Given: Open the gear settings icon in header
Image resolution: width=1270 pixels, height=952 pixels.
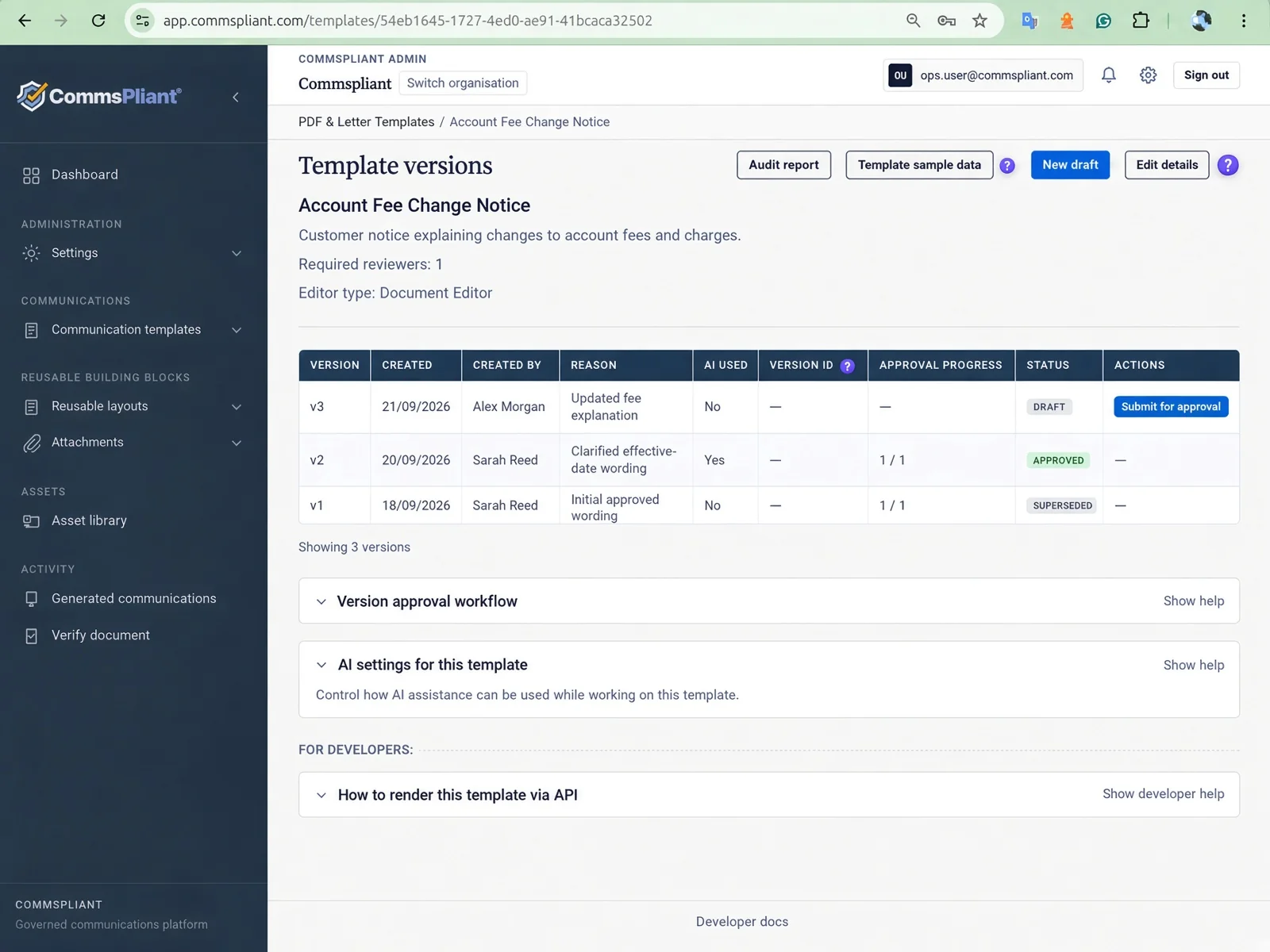Looking at the screenshot, I should pyautogui.click(x=1148, y=75).
